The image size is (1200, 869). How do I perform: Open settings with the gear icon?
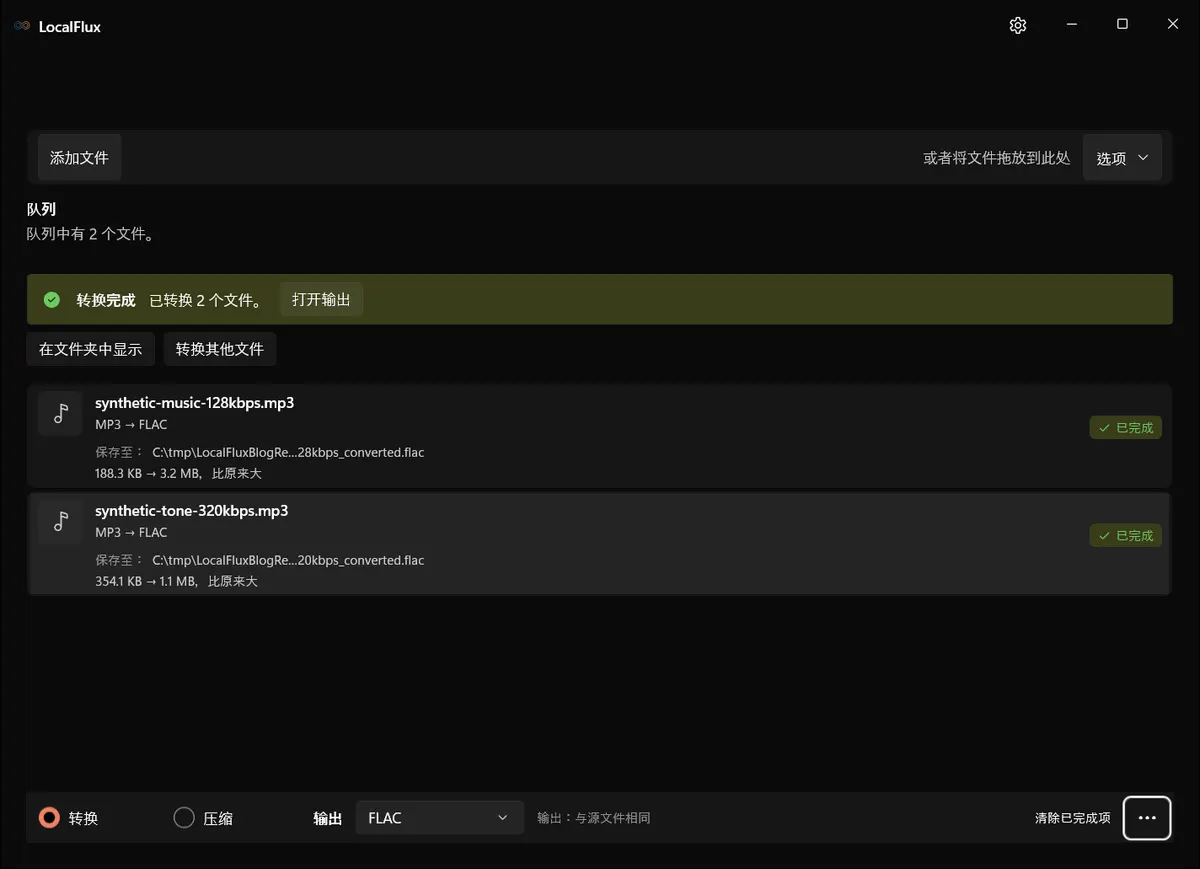pyautogui.click(x=1018, y=26)
